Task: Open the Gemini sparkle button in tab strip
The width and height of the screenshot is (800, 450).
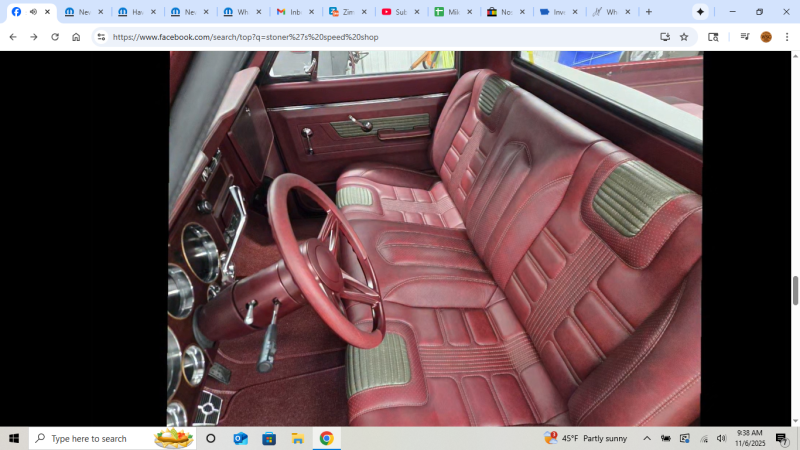Action: tap(700, 12)
